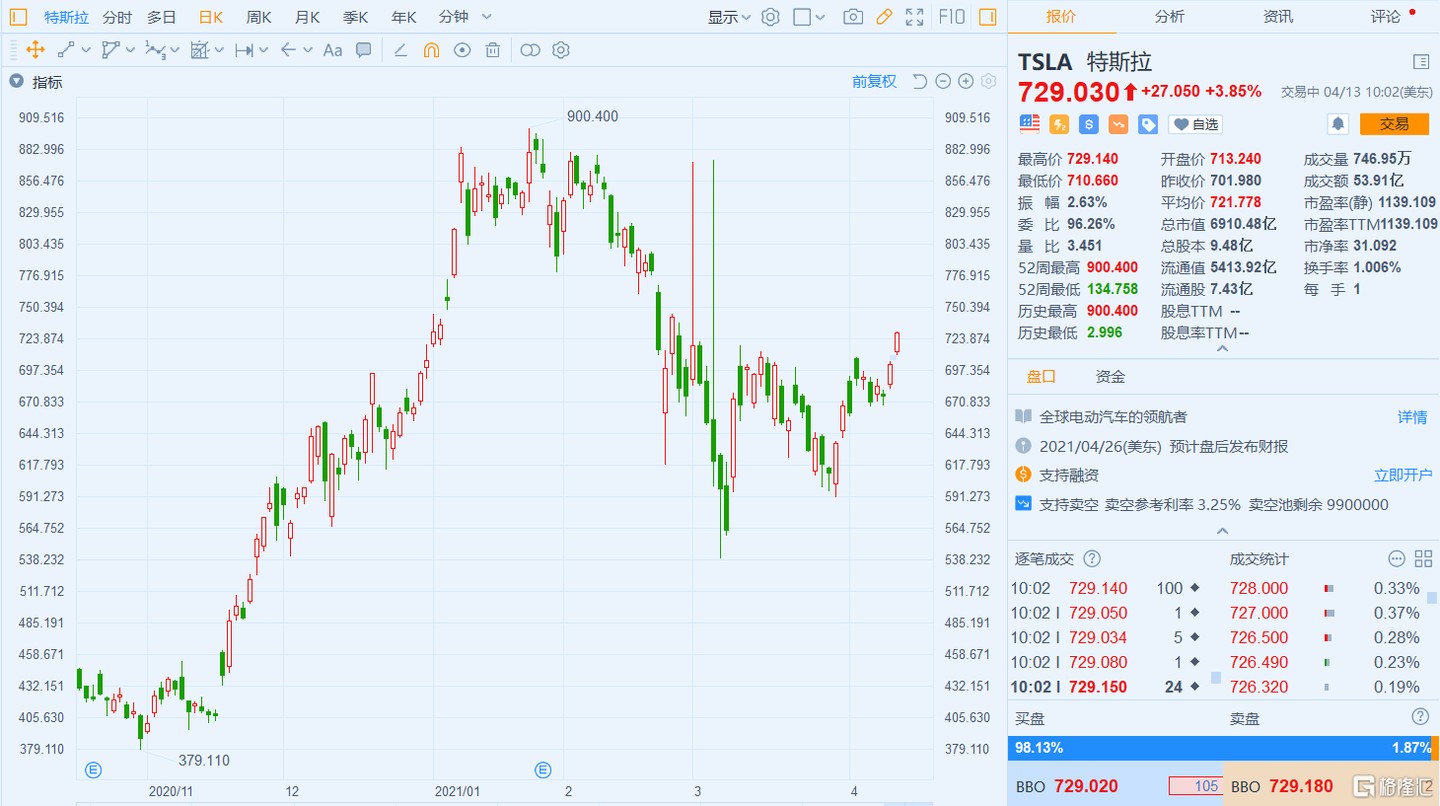Open the stock profile list icon next to TSLA
1440x806 pixels.
pyautogui.click(x=1421, y=62)
